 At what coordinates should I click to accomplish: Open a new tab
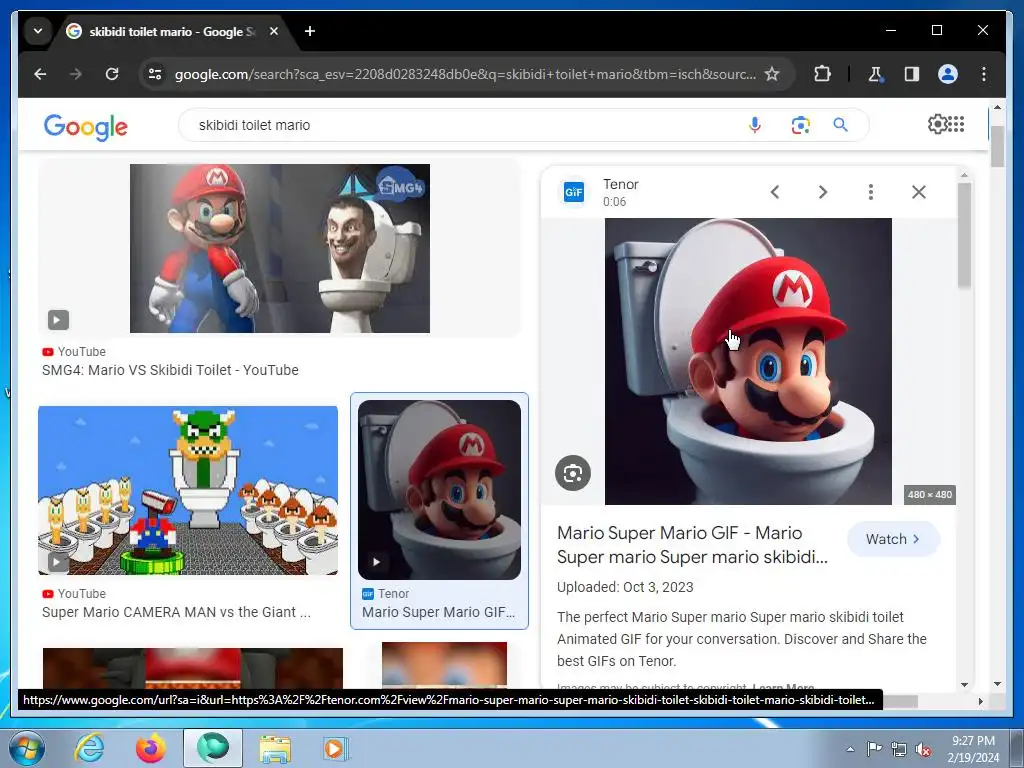click(x=310, y=31)
